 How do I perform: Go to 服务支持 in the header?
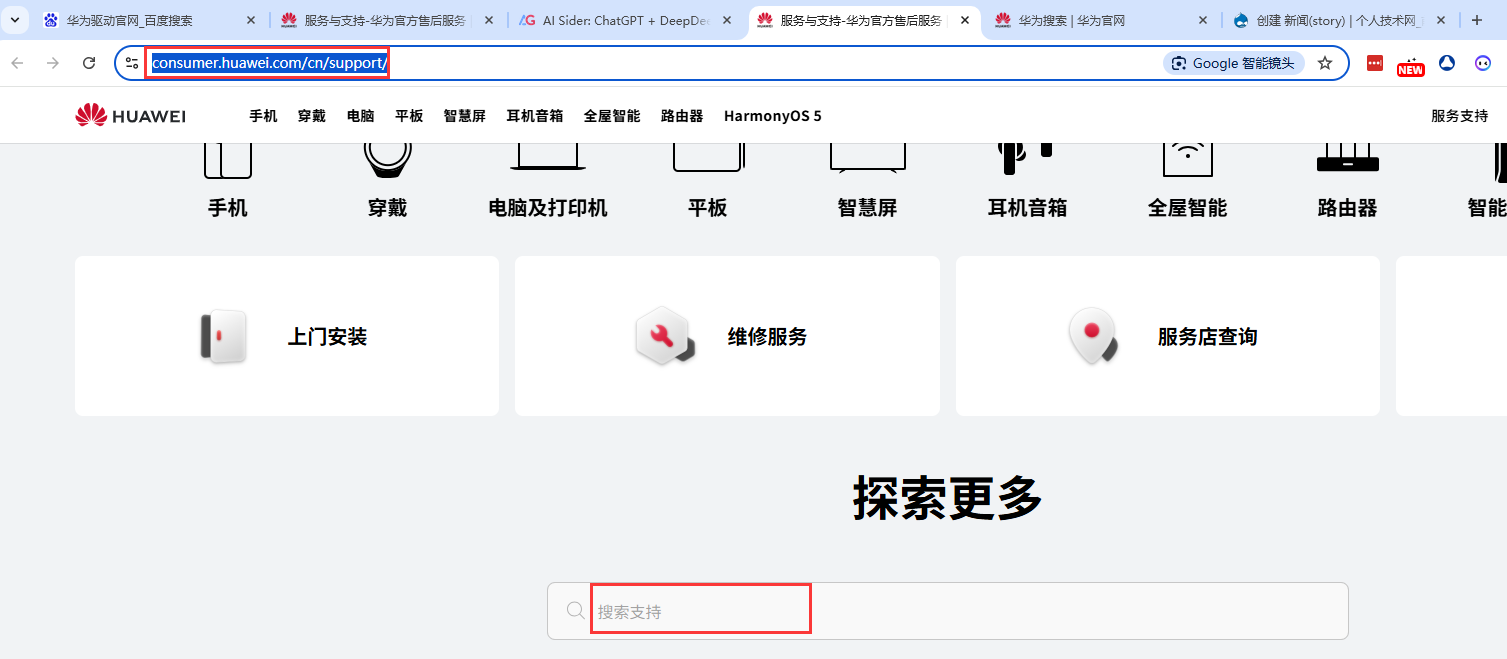(1459, 116)
